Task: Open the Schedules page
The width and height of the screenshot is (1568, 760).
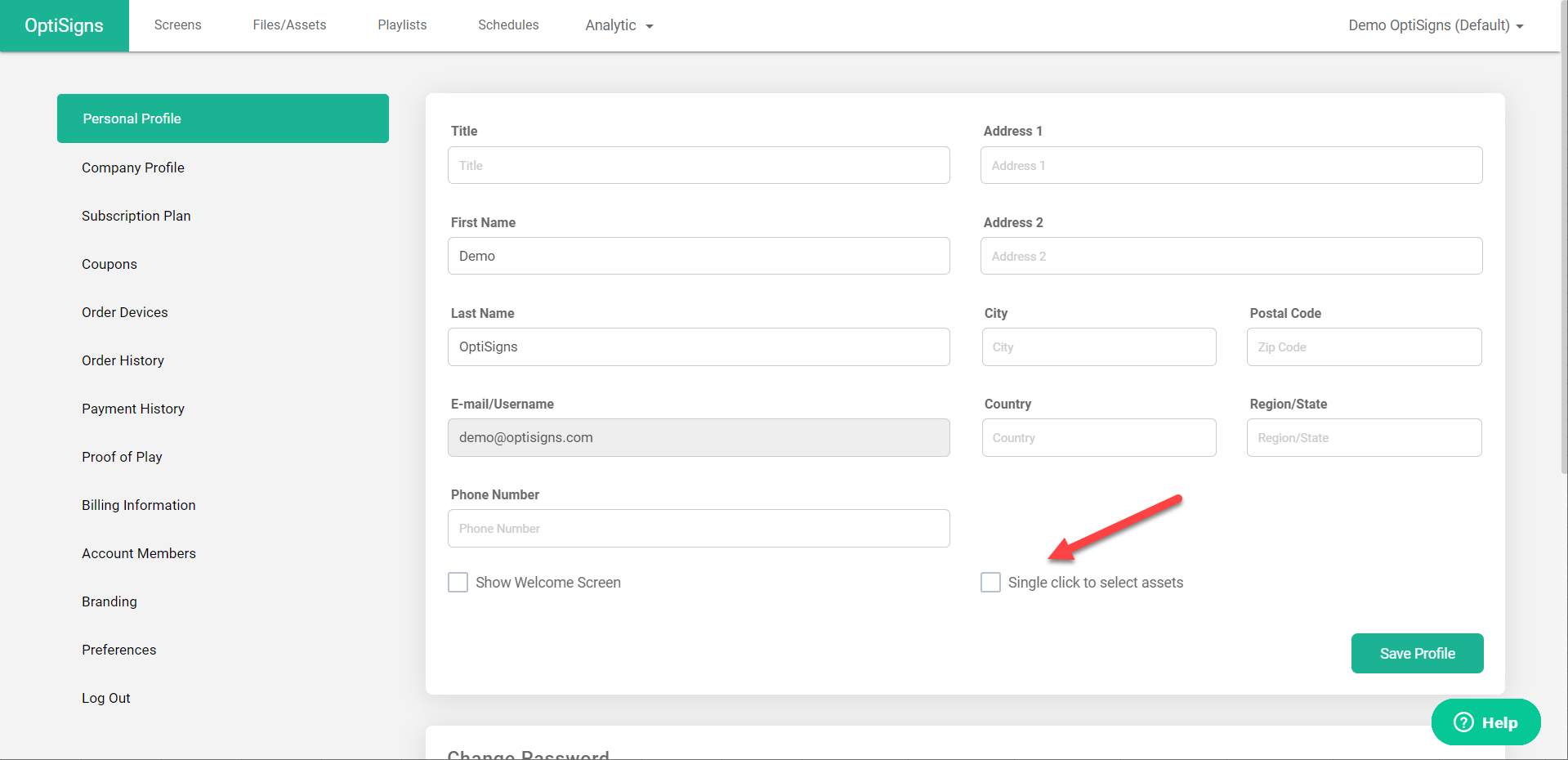Action: (x=507, y=25)
